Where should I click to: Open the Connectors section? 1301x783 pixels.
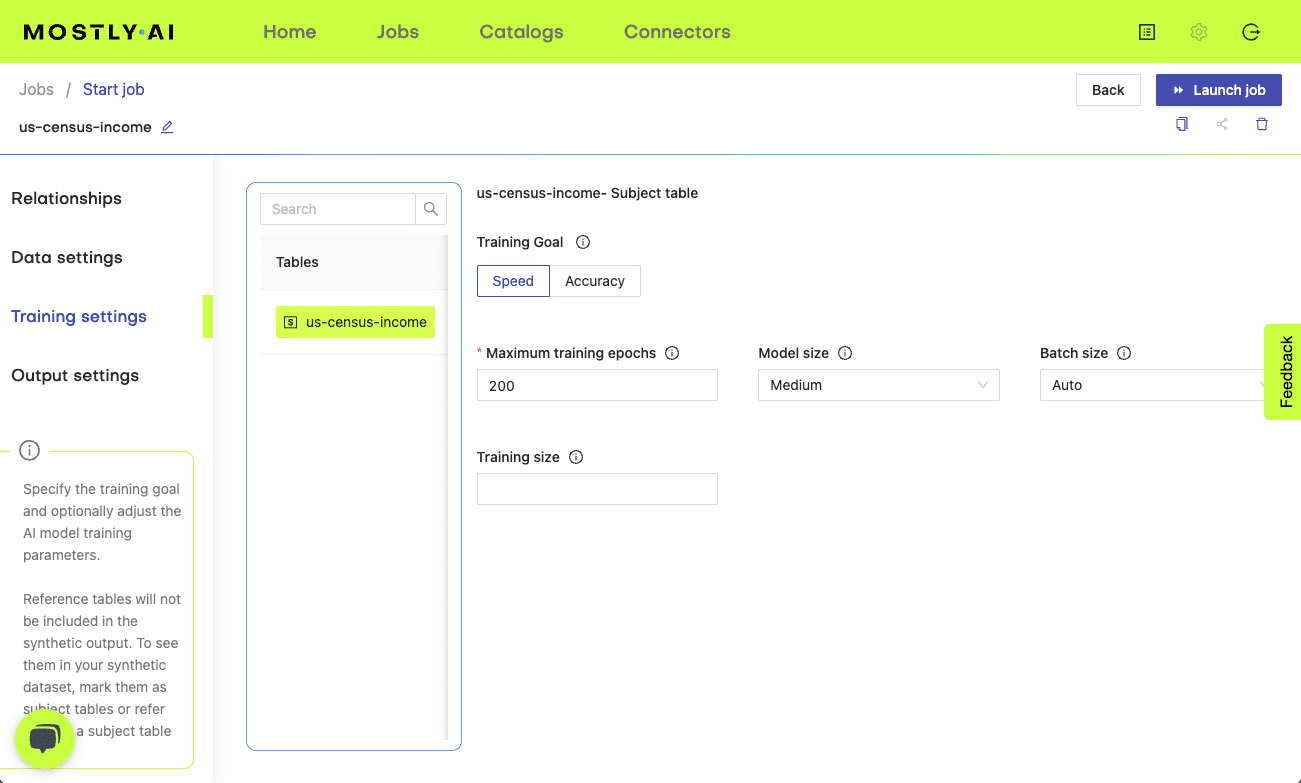(x=677, y=31)
